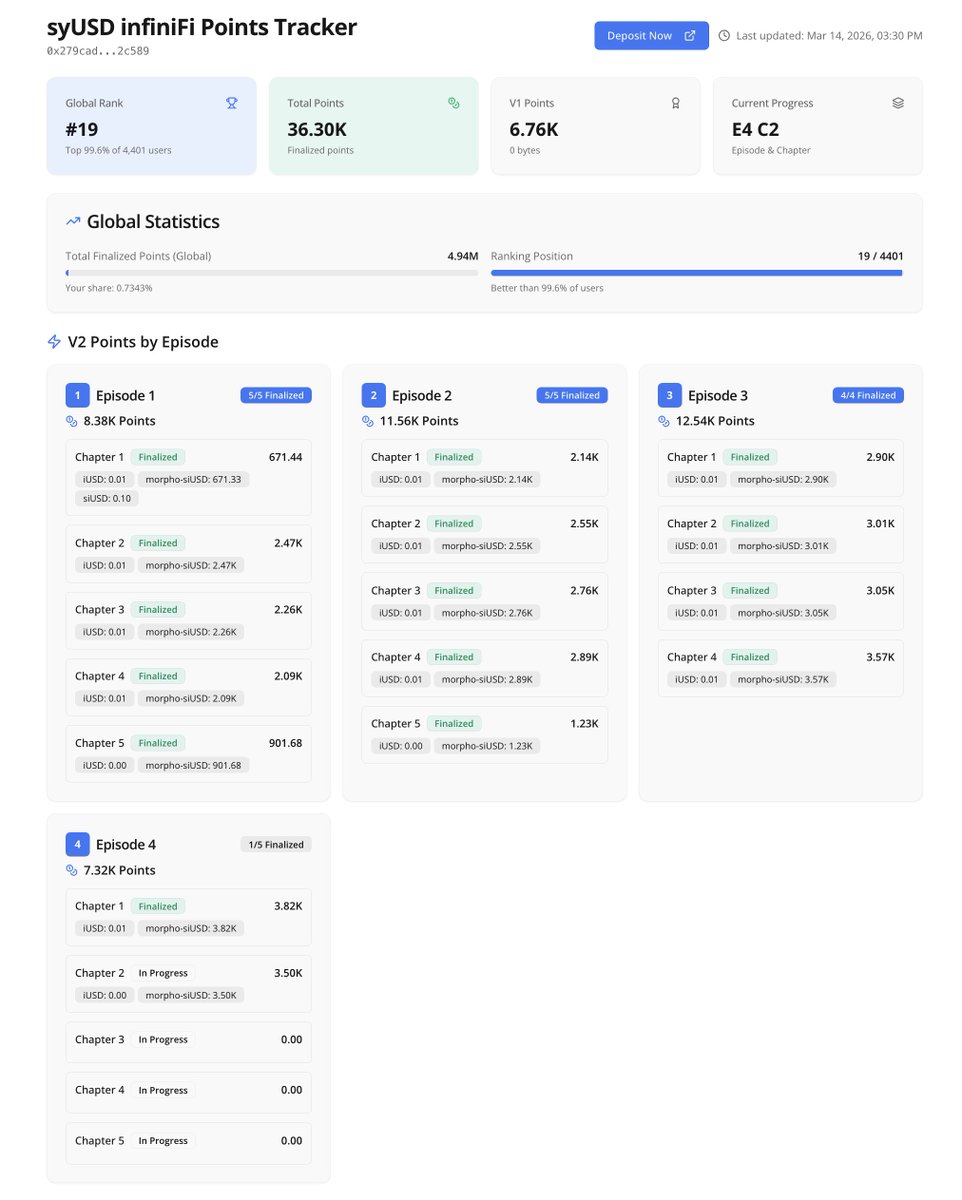Click Finalized badge on Episode 2 Chapter 5

(454, 723)
